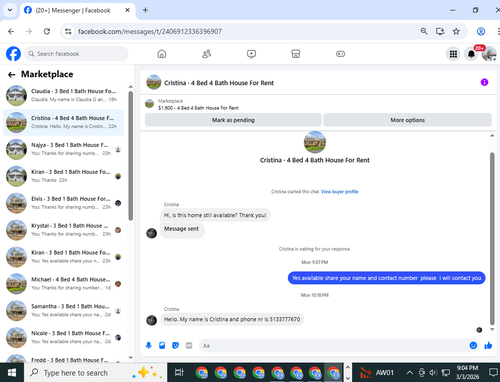
Task: Open the Home feed icon in top navigation
Action: pyautogui.click(x=162, y=54)
